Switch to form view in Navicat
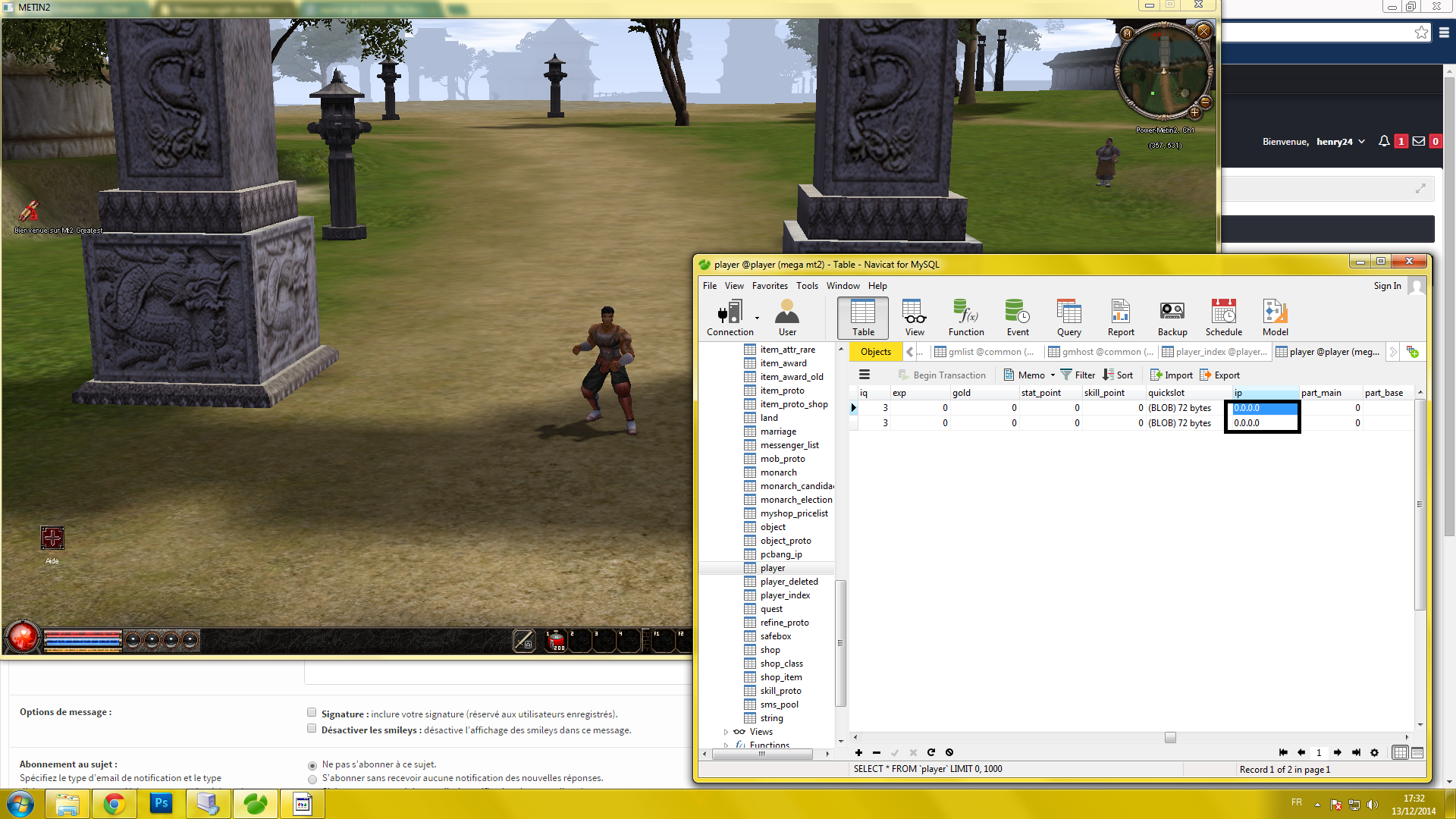 click(x=1417, y=752)
